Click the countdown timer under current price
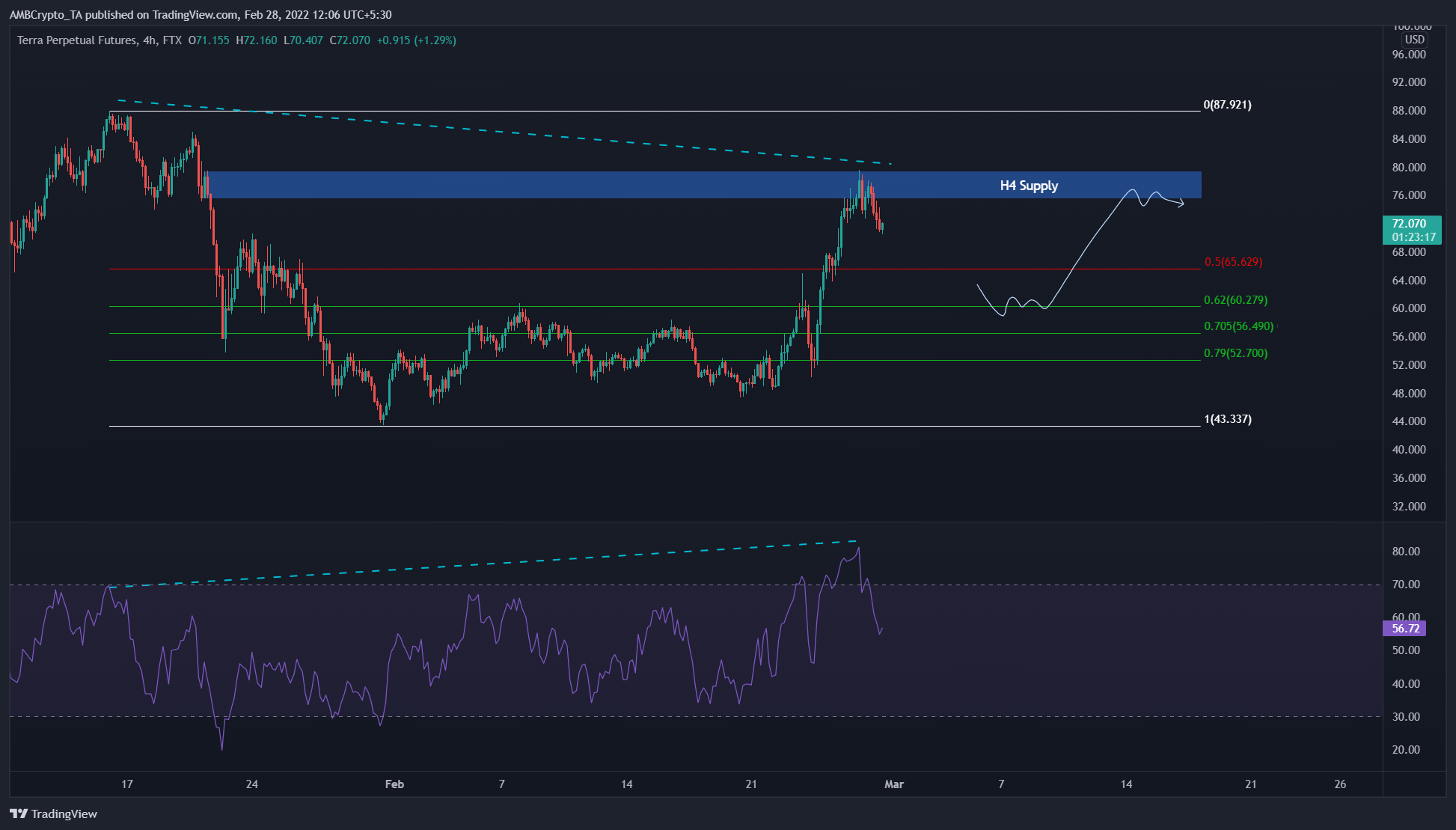Viewport: 1456px width, 830px height. click(1413, 238)
